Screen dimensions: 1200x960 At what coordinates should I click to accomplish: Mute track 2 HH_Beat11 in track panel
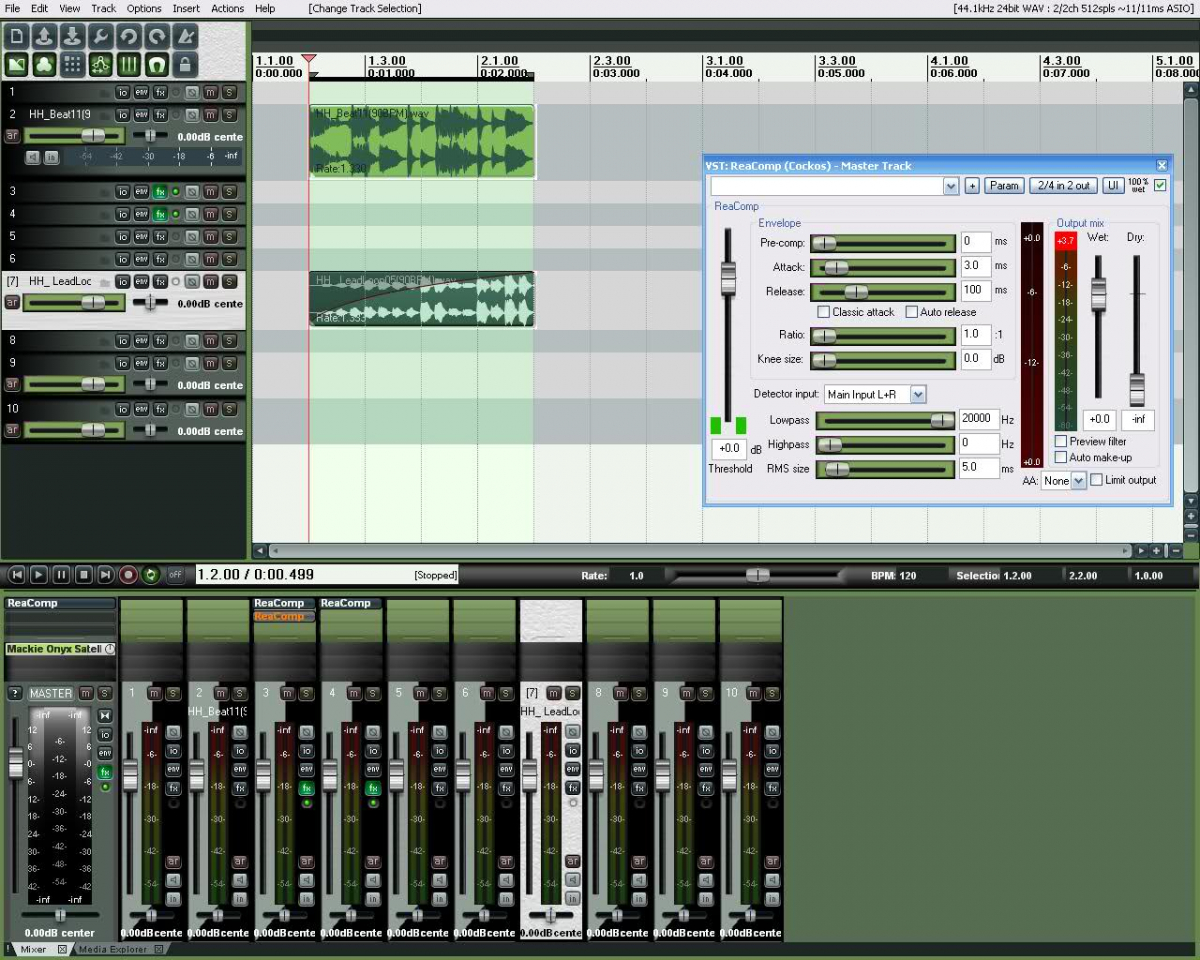tap(210, 114)
